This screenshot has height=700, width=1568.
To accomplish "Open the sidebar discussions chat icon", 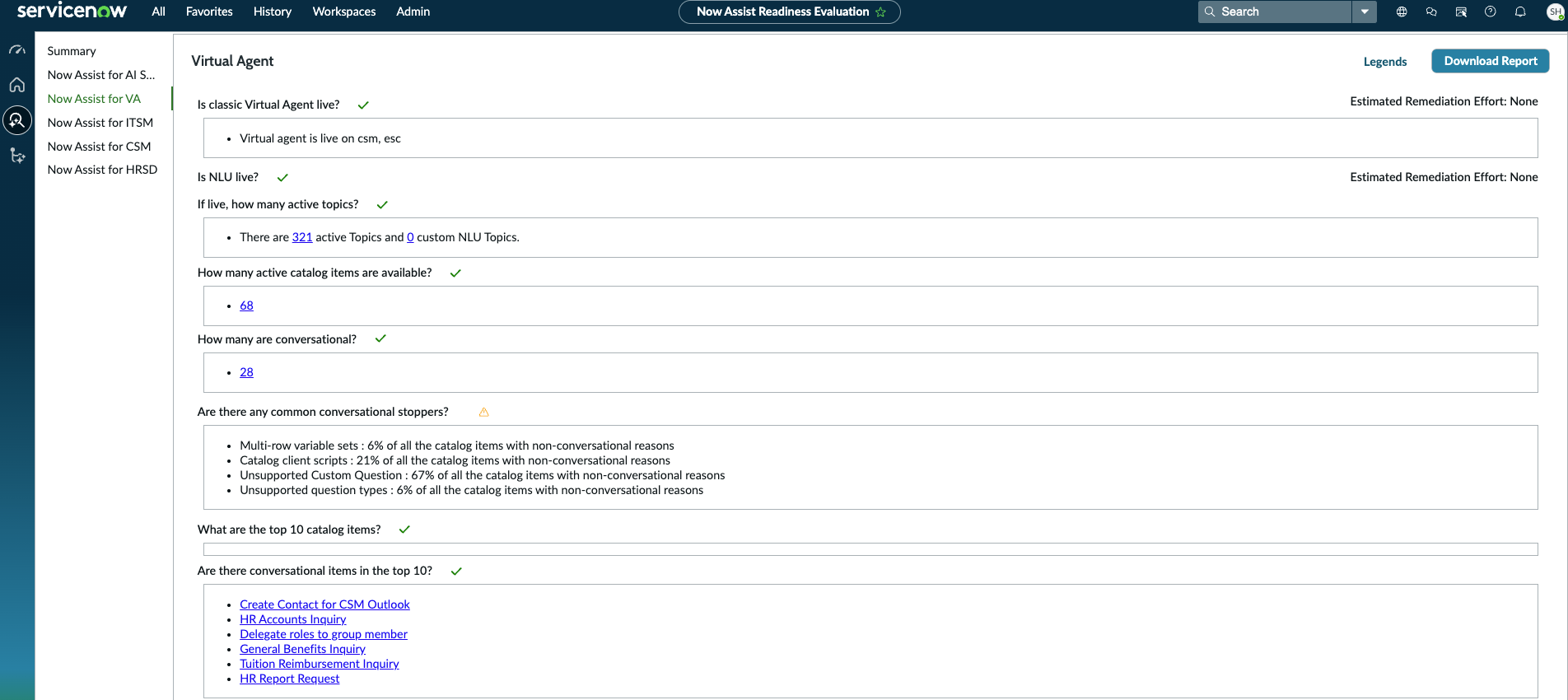I will (x=1431, y=12).
